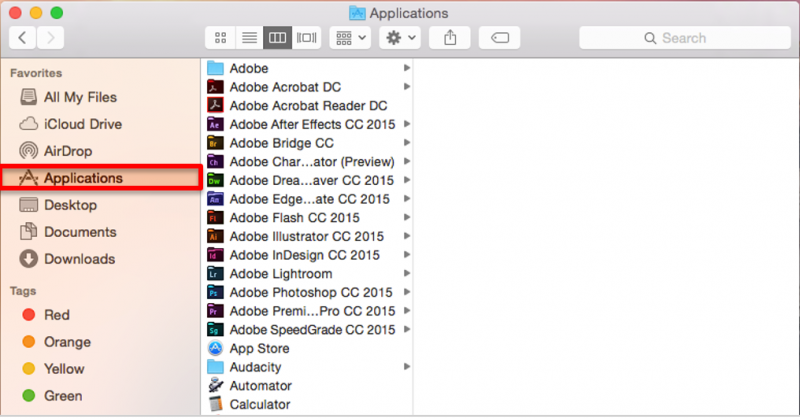800x418 pixels.
Task: Select the Edge Animate CC 2015 icon
Action: 215,199
